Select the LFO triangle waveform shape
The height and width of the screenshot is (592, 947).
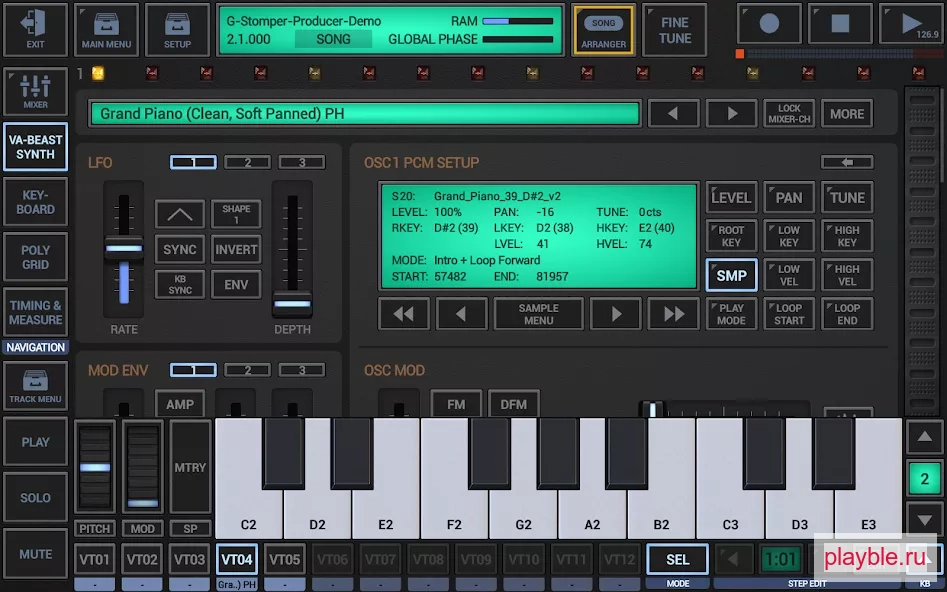[x=179, y=214]
